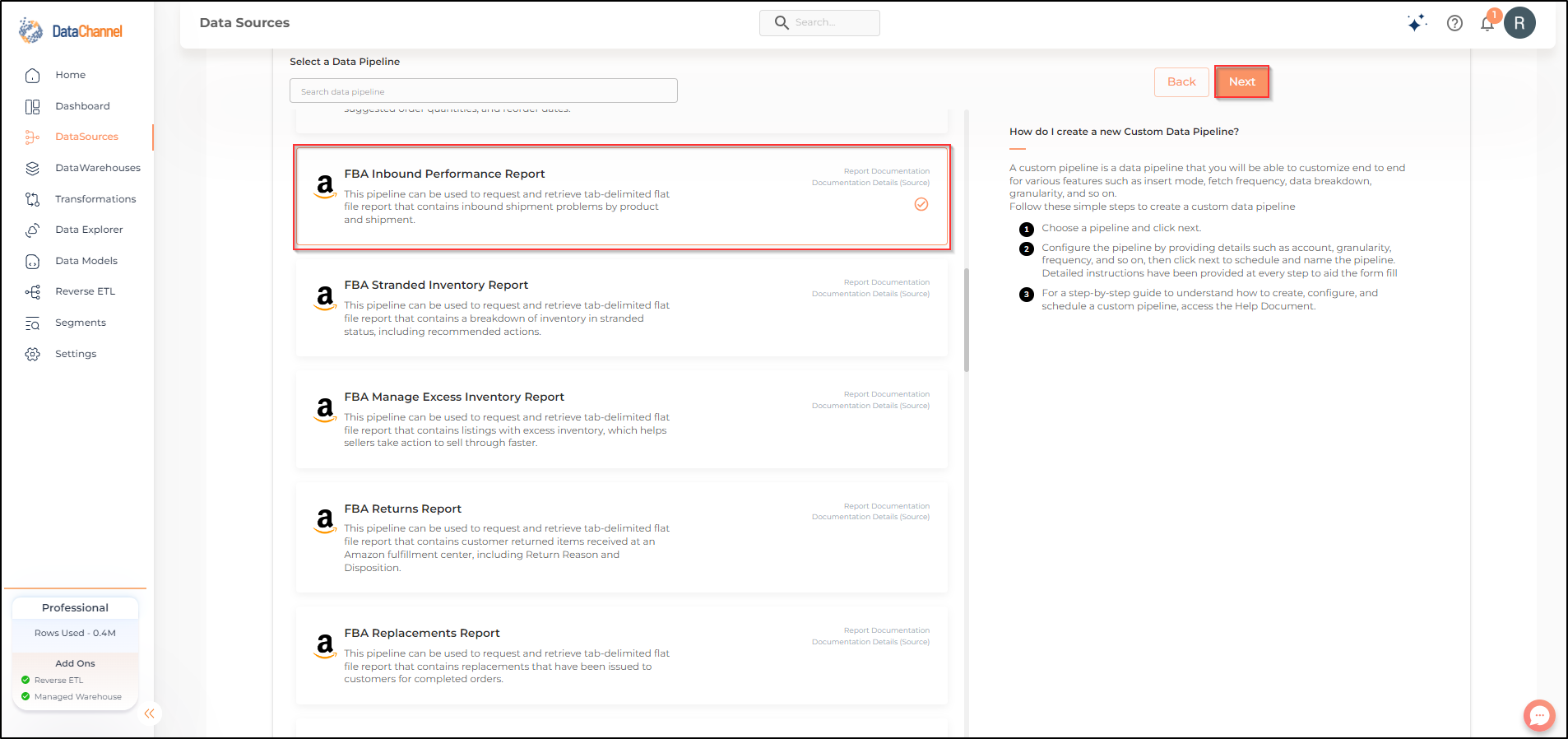This screenshot has width=1568, height=739.
Task: Open the Data Models icon
Action: point(32,262)
